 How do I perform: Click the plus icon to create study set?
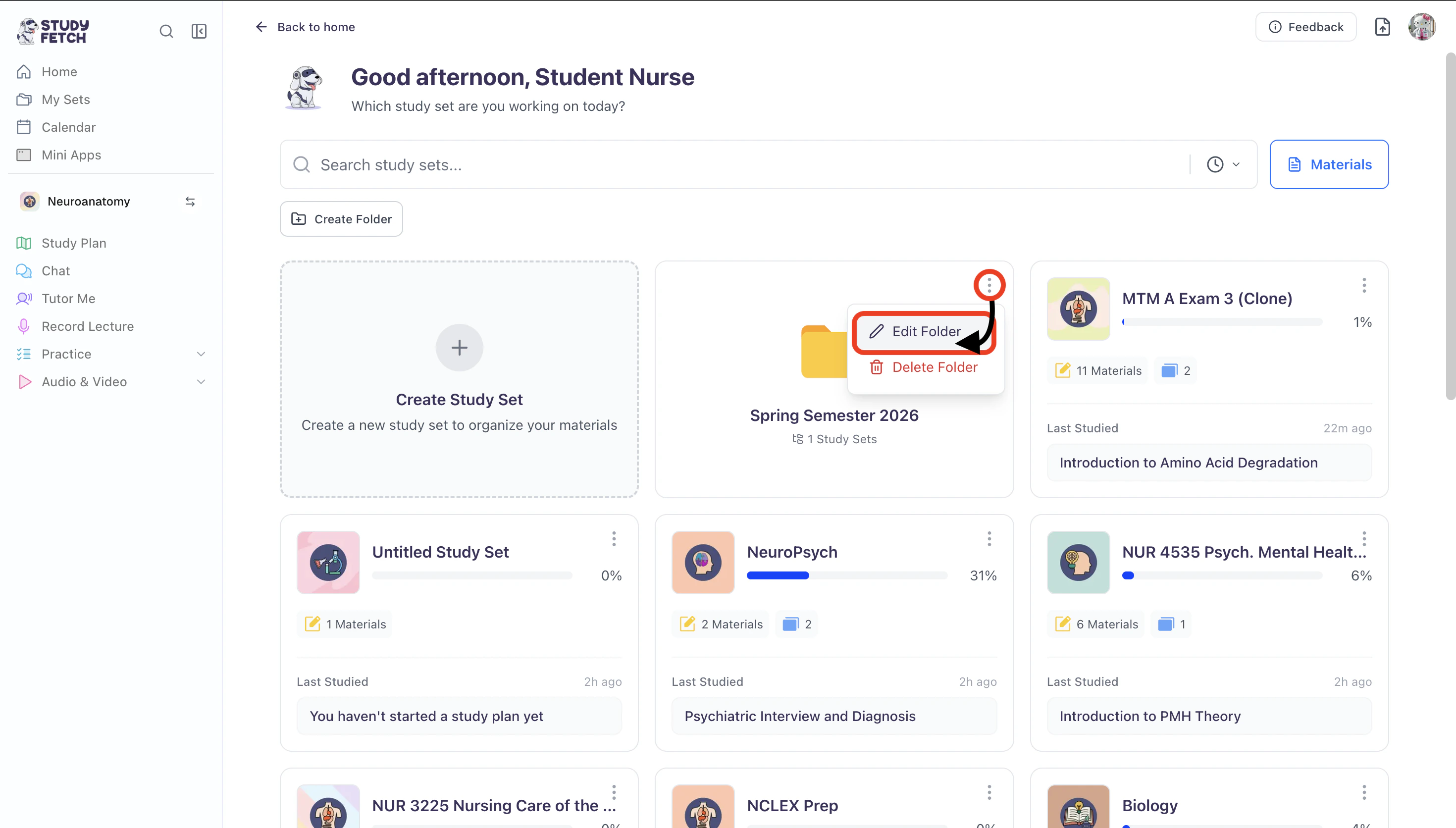(x=460, y=348)
